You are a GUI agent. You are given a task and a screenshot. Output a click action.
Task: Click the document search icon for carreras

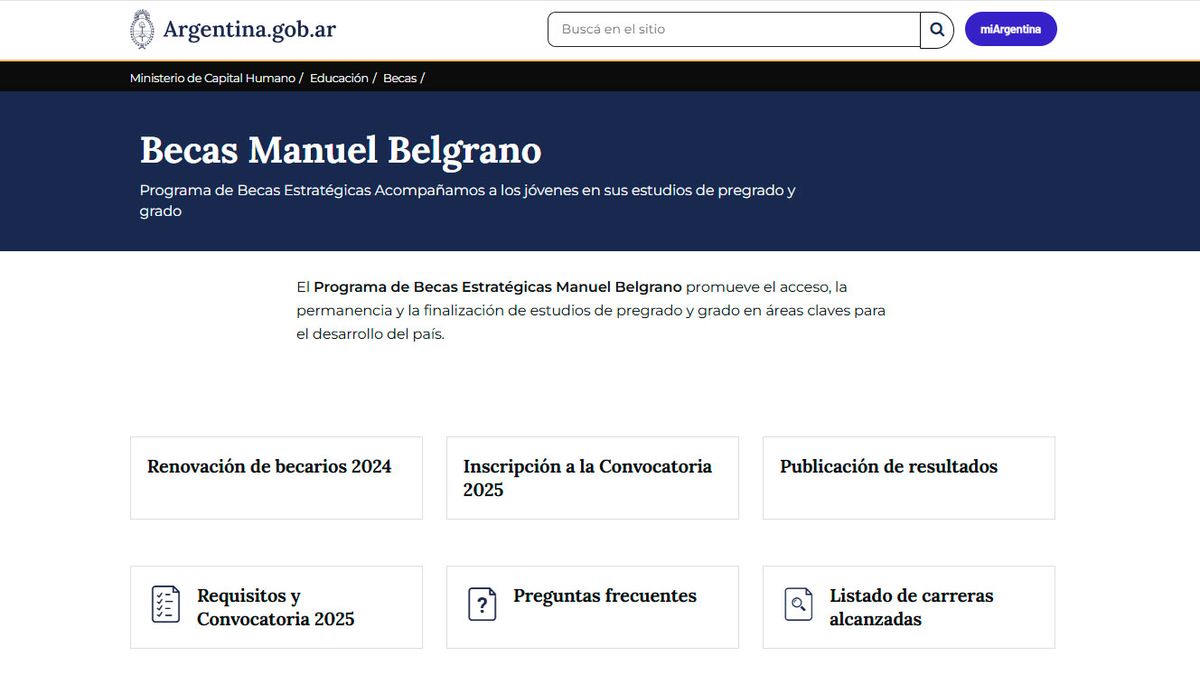[798, 605]
